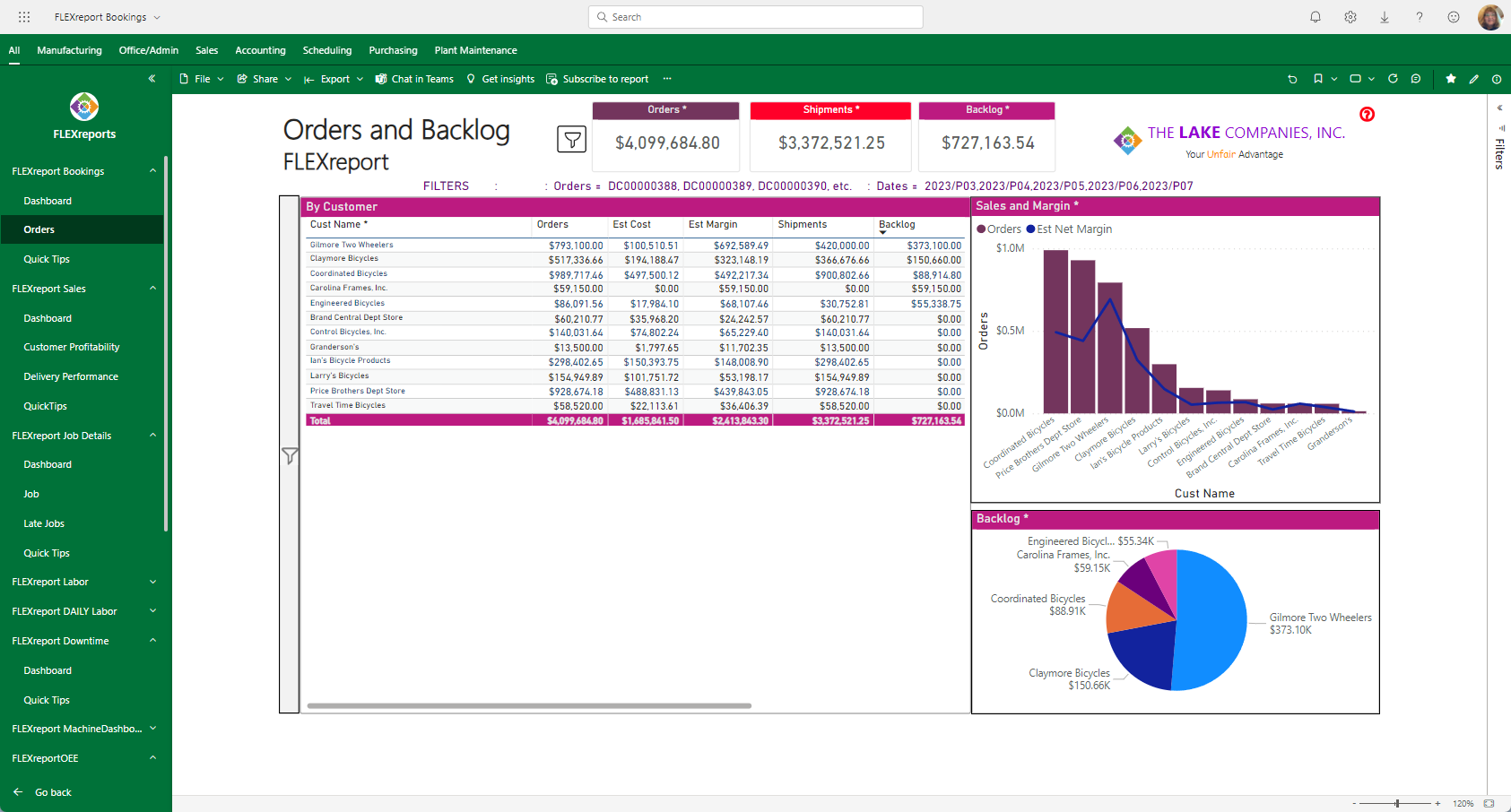This screenshot has height=812, width=1511.
Task: Click the filter funnel button beside the title
Action: click(x=572, y=139)
